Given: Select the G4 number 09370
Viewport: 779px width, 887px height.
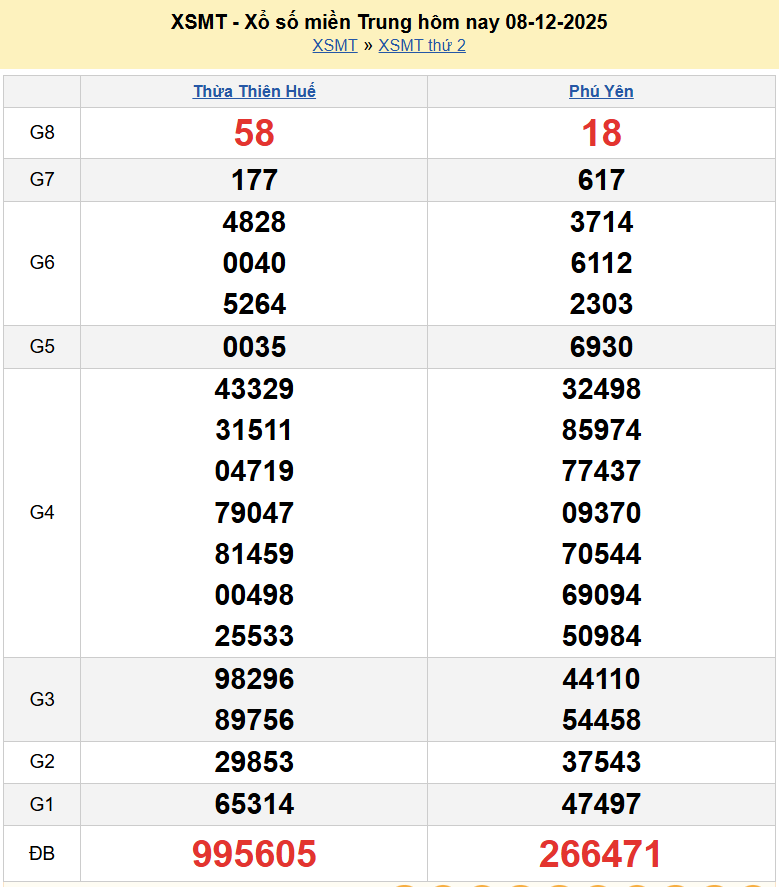Looking at the screenshot, I should 601,513.
